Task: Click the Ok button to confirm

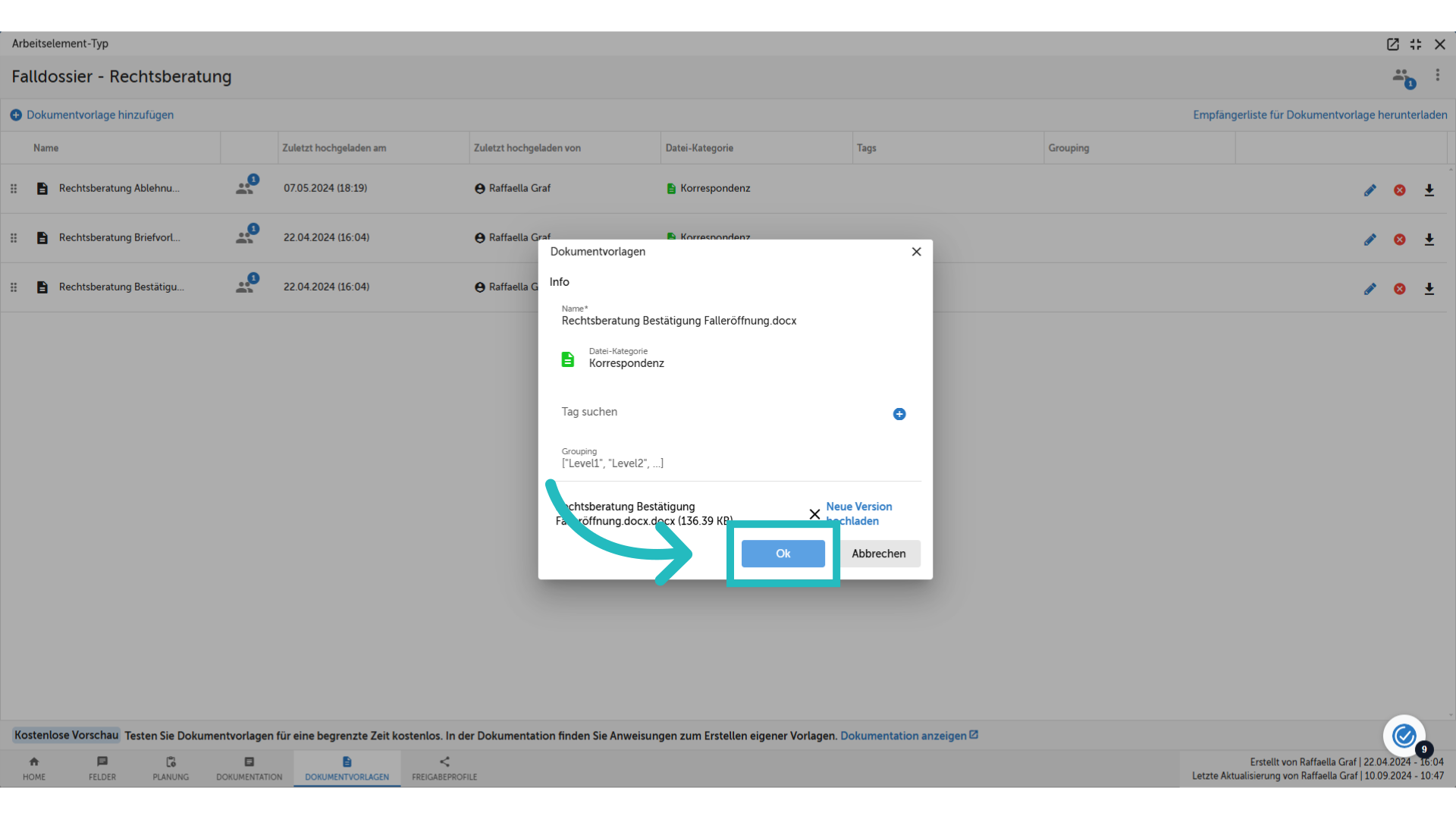Action: click(x=783, y=553)
